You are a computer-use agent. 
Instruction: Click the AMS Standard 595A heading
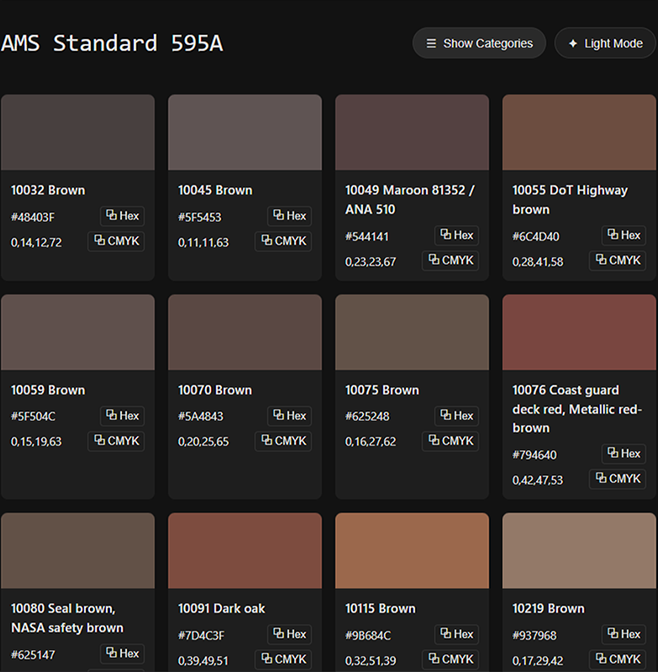pyautogui.click(x=112, y=43)
